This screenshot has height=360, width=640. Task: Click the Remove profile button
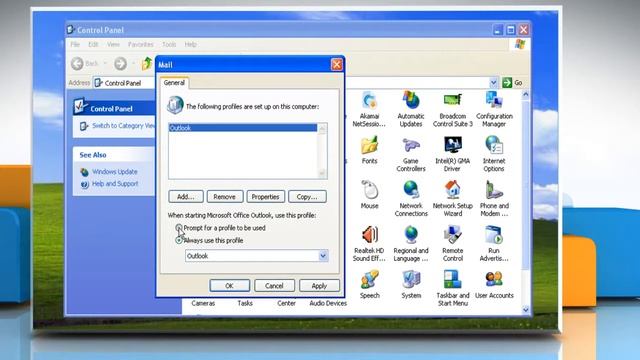[x=224, y=197]
